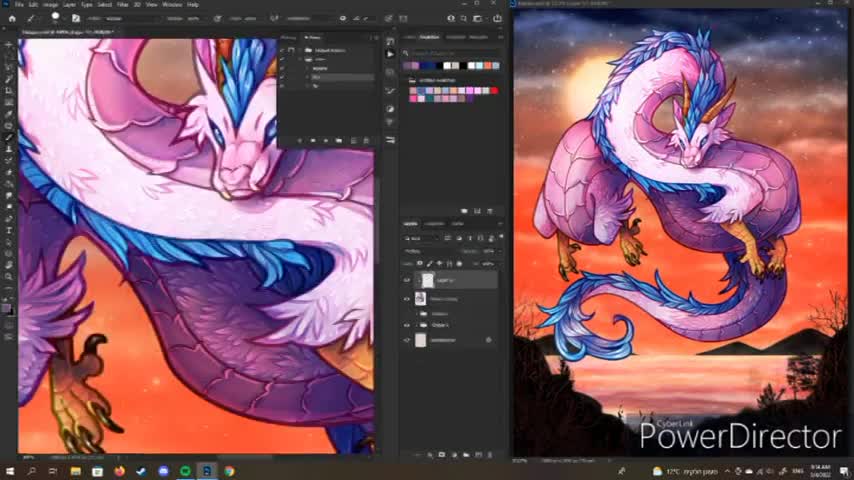Hide the topmost selected layer via eye icon
The height and width of the screenshot is (480, 854).
tap(407, 281)
